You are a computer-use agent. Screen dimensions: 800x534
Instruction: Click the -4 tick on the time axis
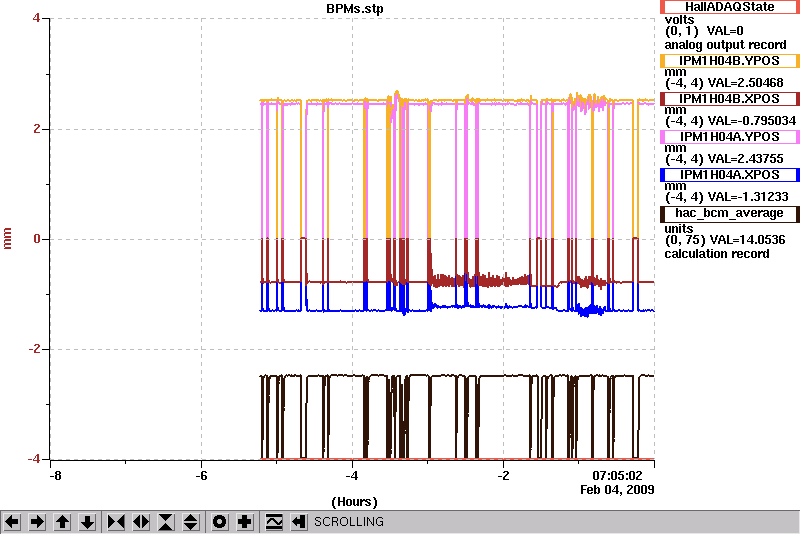[x=352, y=476]
